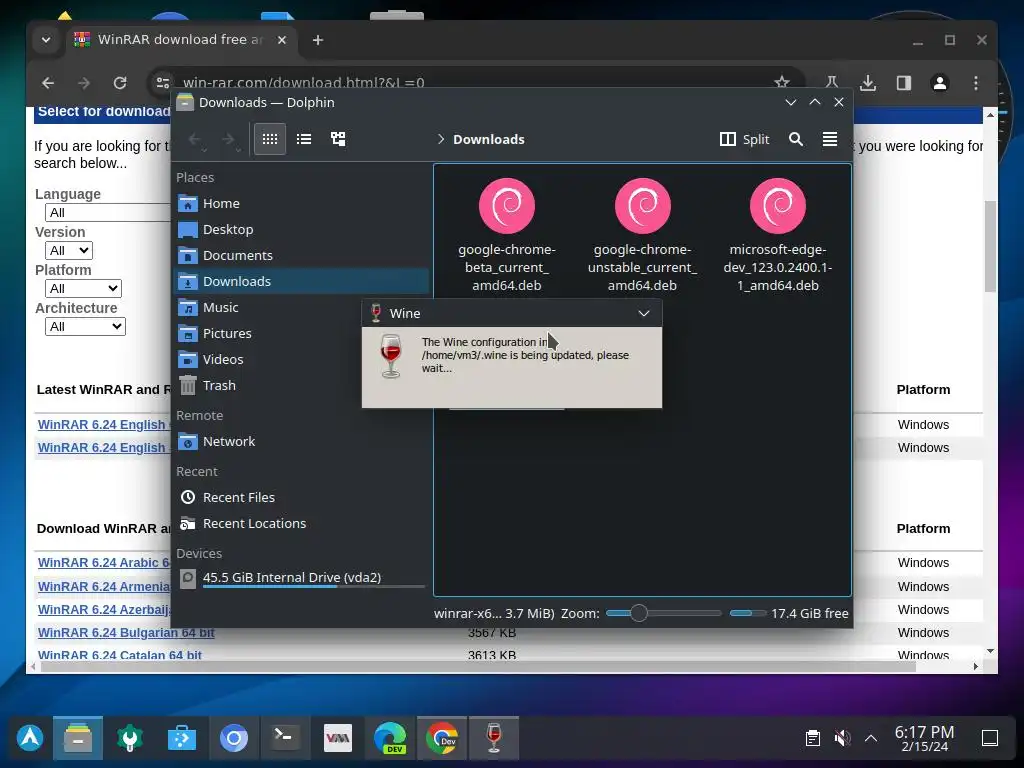Viewport: 1024px width, 768px height.
Task: Go forward in Chrome browser
Action: [x=84, y=83]
